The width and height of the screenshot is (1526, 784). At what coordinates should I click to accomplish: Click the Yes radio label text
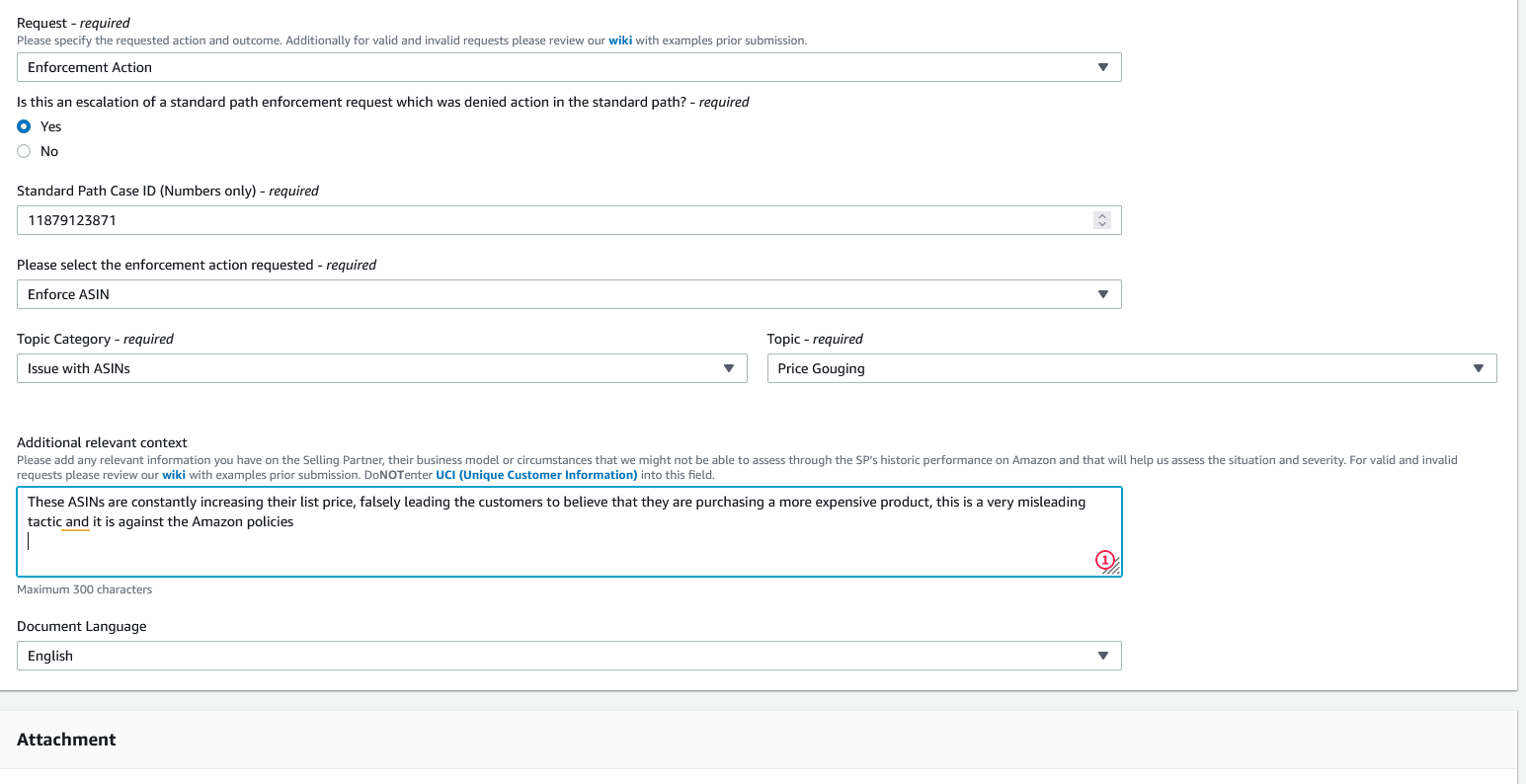point(51,126)
